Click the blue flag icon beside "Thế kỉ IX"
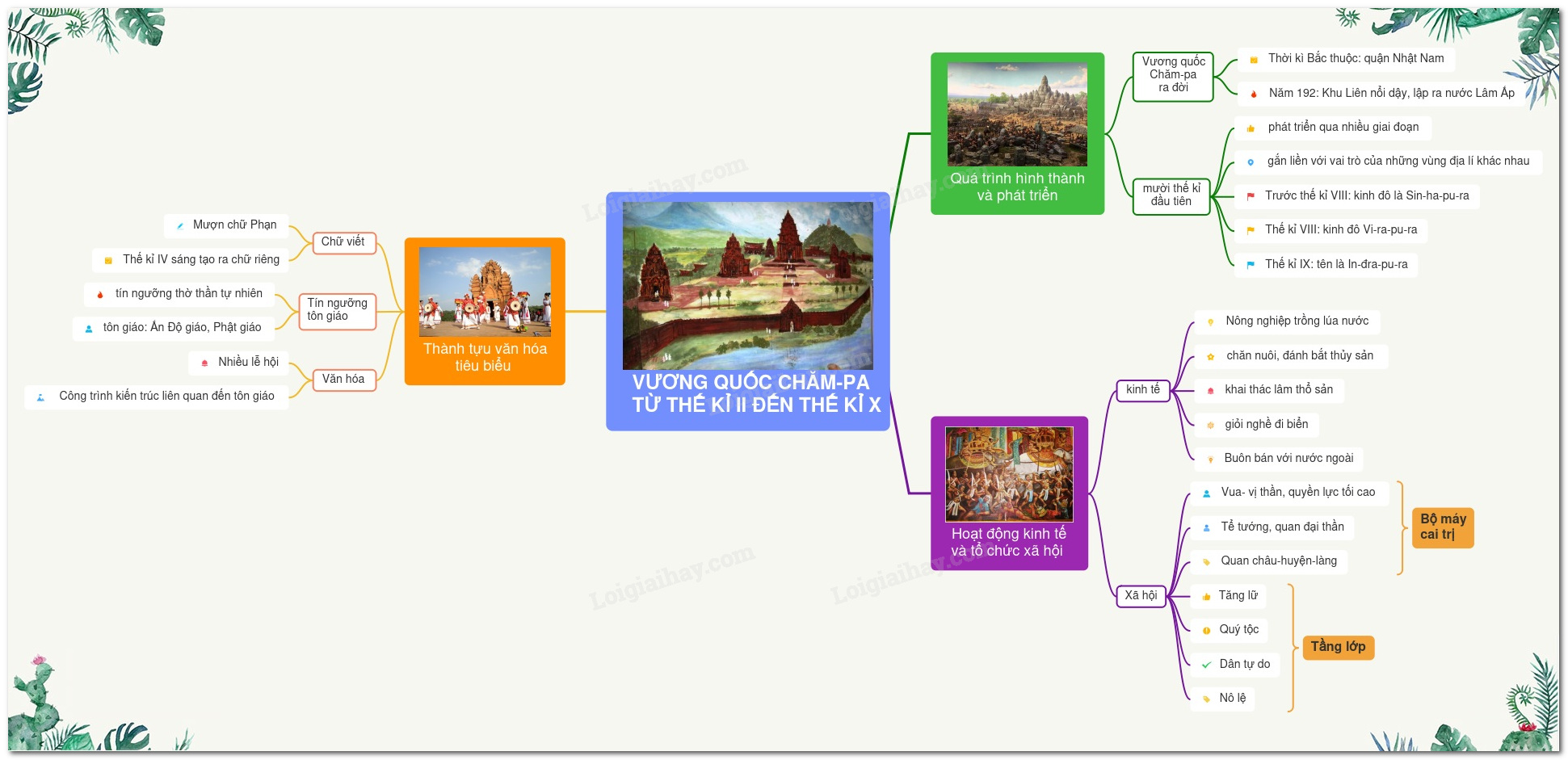 tap(1250, 265)
